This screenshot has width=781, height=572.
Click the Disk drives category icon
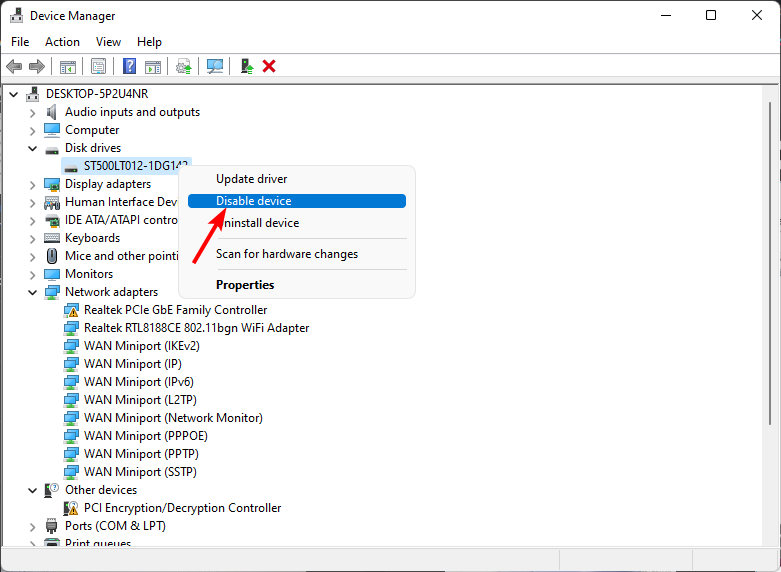(52, 149)
